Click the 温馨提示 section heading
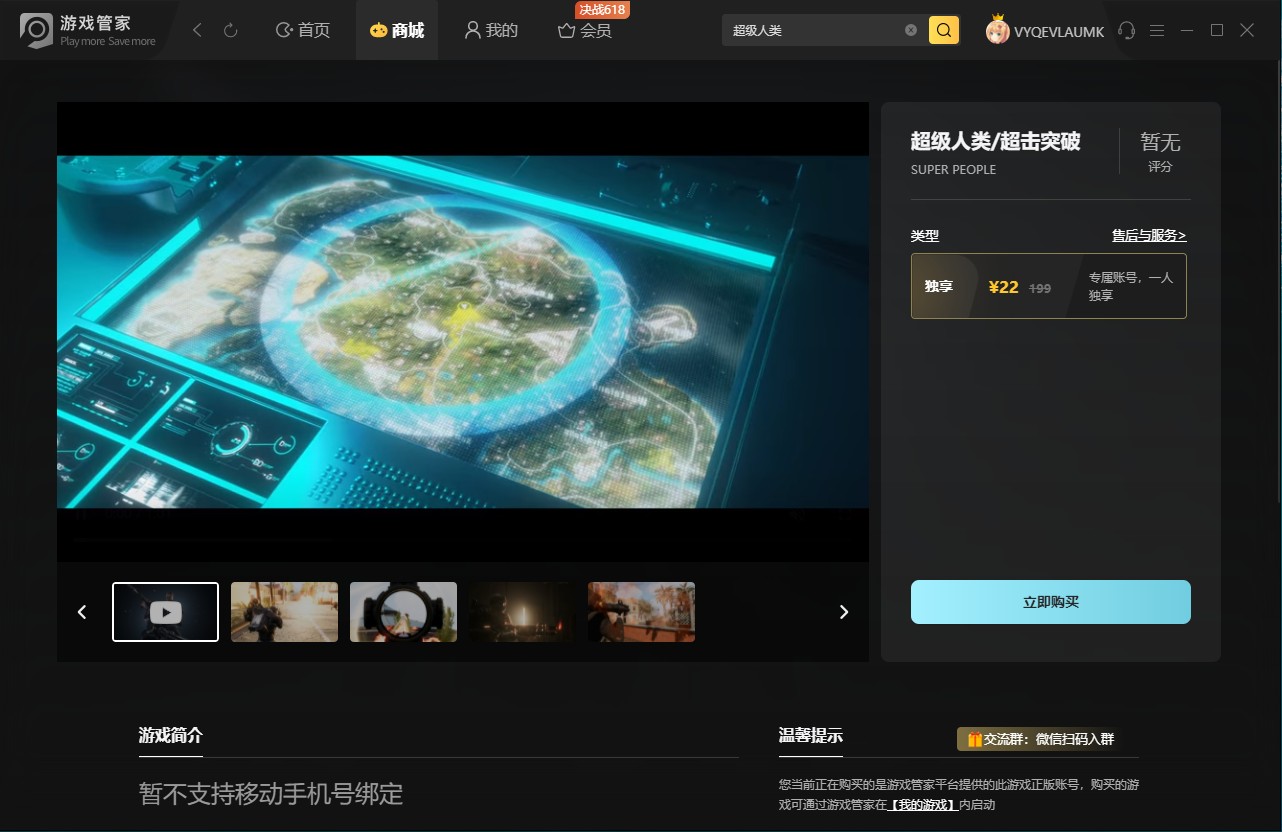1282x832 pixels. tap(811, 736)
